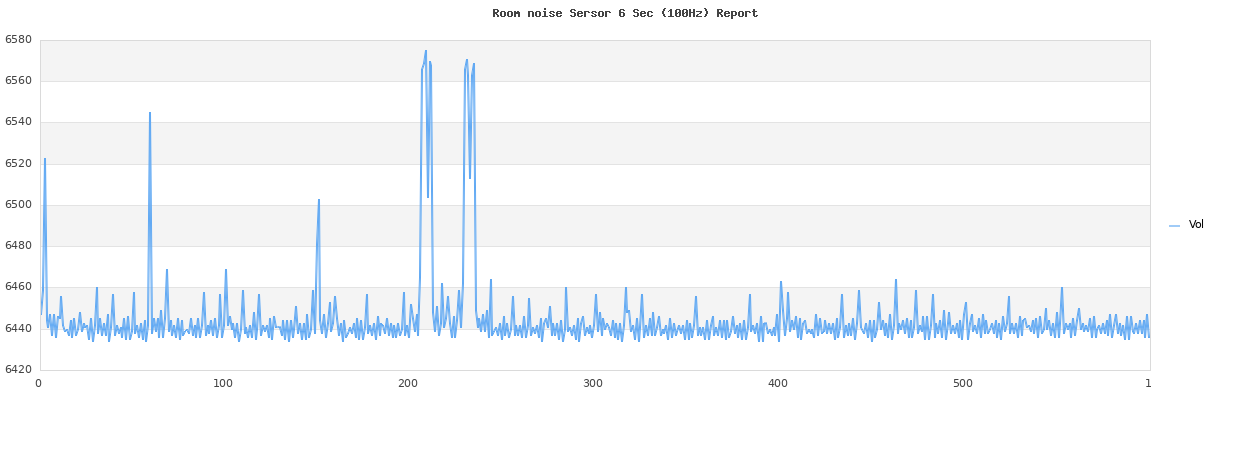Click the chart title 'Room noise Sersor 6 Sec (100Hz) Report'

point(625,14)
